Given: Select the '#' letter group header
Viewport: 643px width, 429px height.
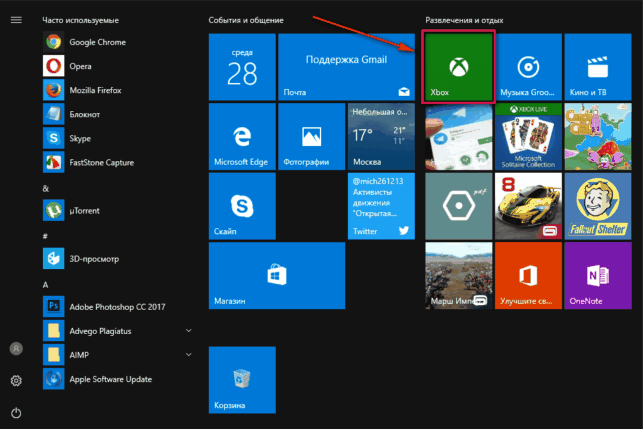Looking at the screenshot, I should pos(45,236).
